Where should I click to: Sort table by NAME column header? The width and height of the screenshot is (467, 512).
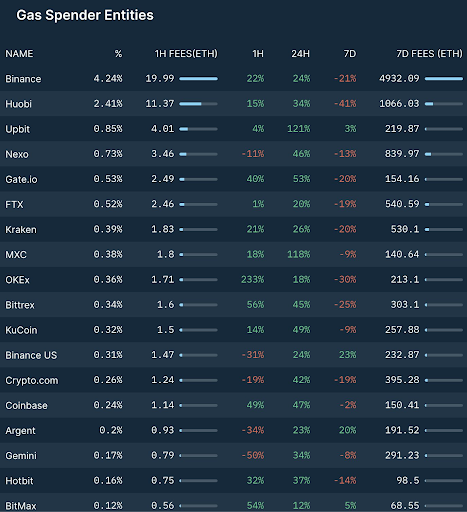[19, 54]
